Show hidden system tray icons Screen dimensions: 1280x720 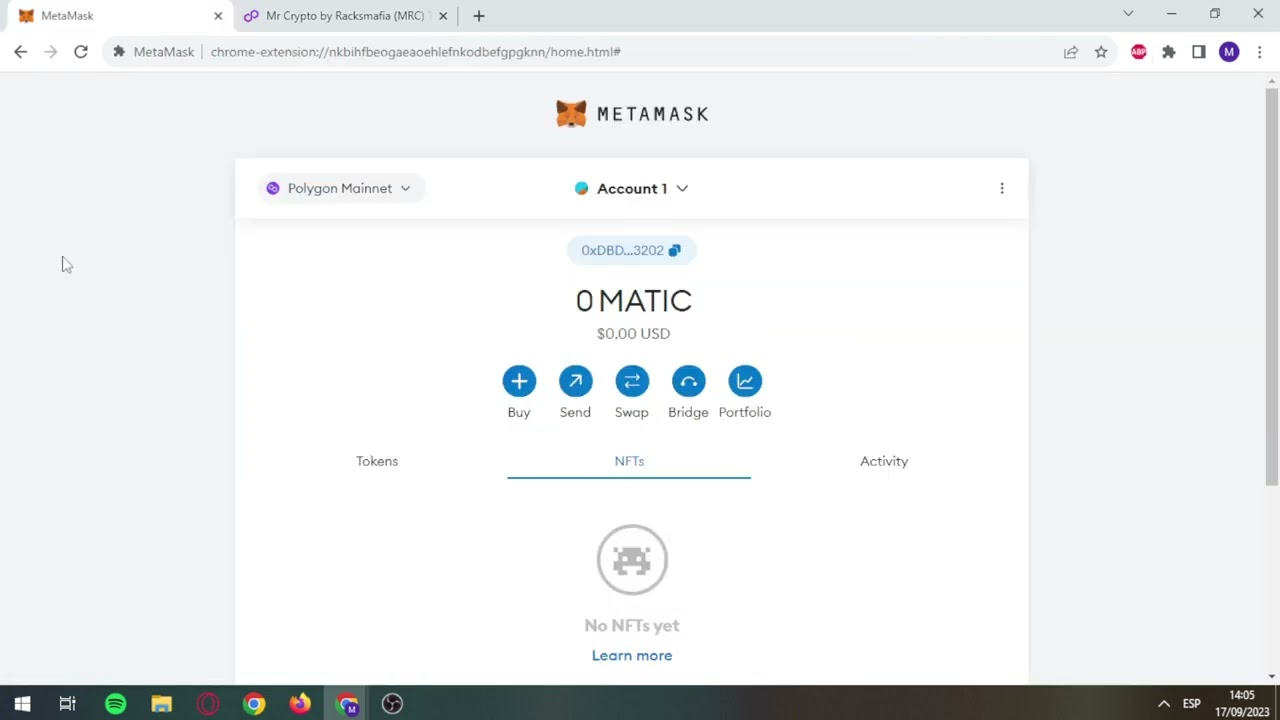point(1163,704)
